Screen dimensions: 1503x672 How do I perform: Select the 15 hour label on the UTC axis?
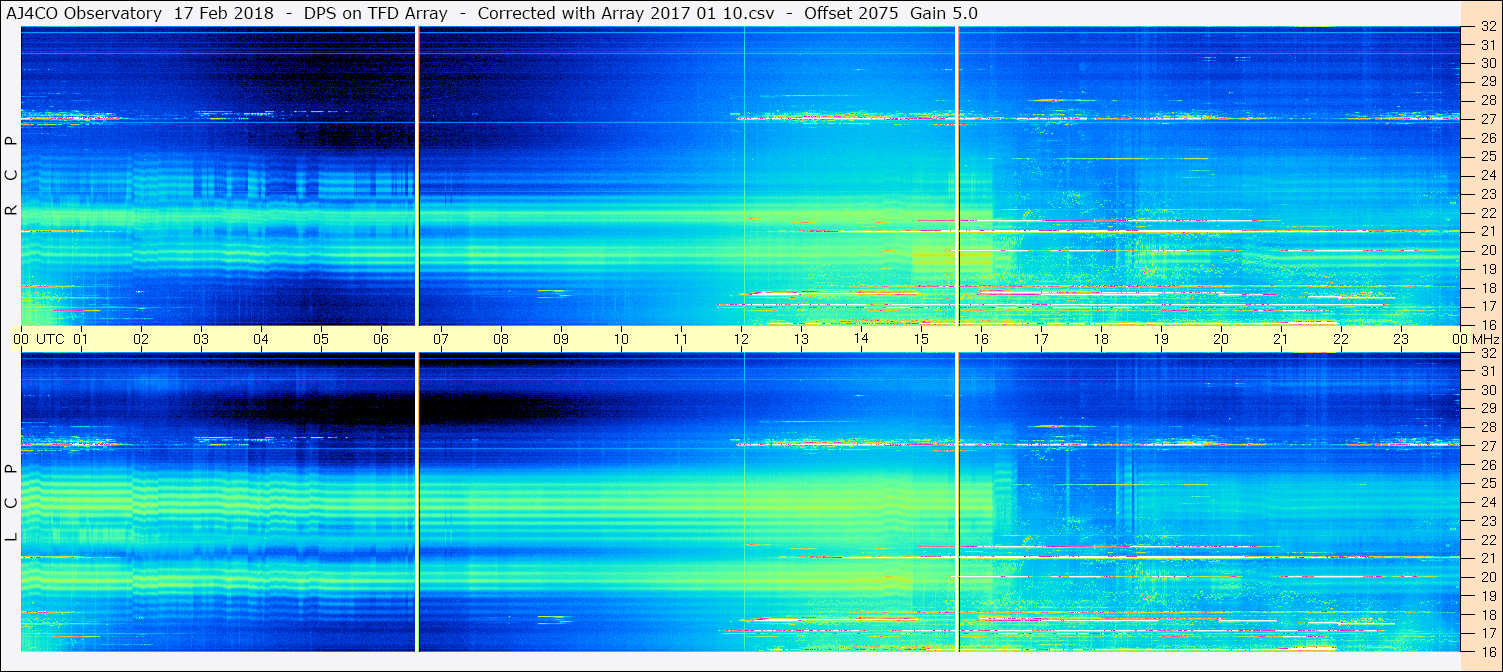tap(921, 339)
